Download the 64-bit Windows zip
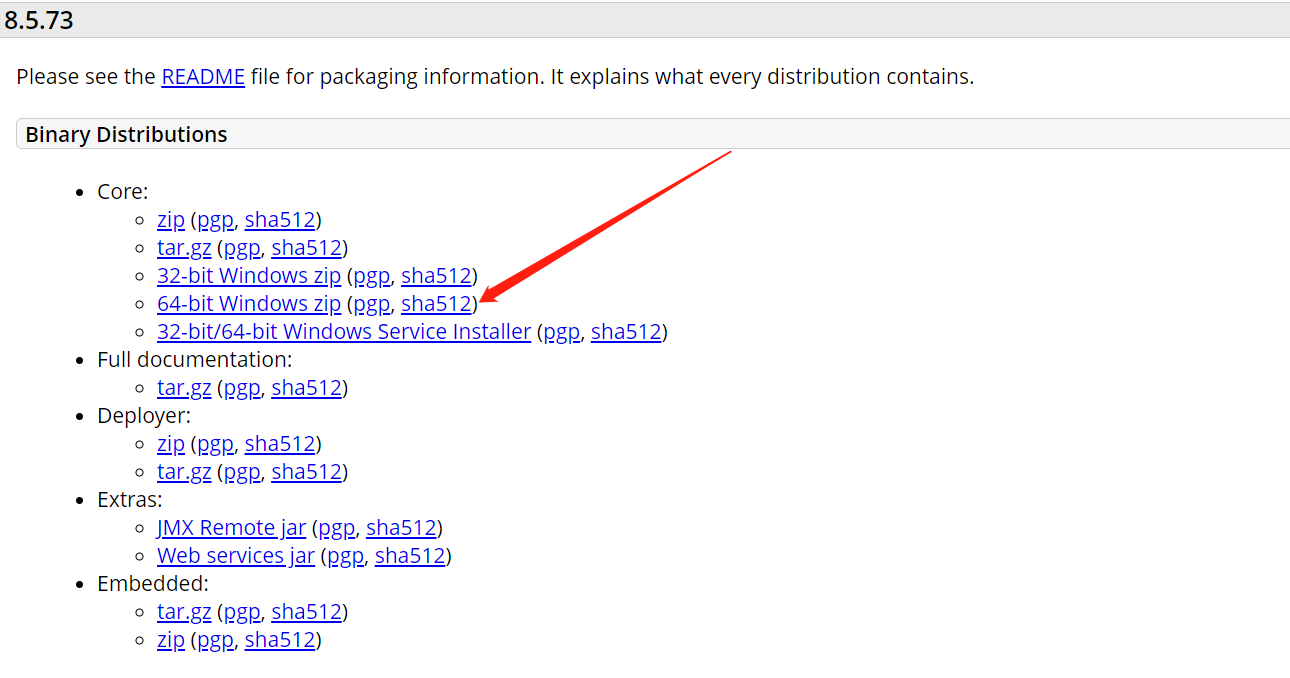This screenshot has height=678, width=1290. coord(249,304)
